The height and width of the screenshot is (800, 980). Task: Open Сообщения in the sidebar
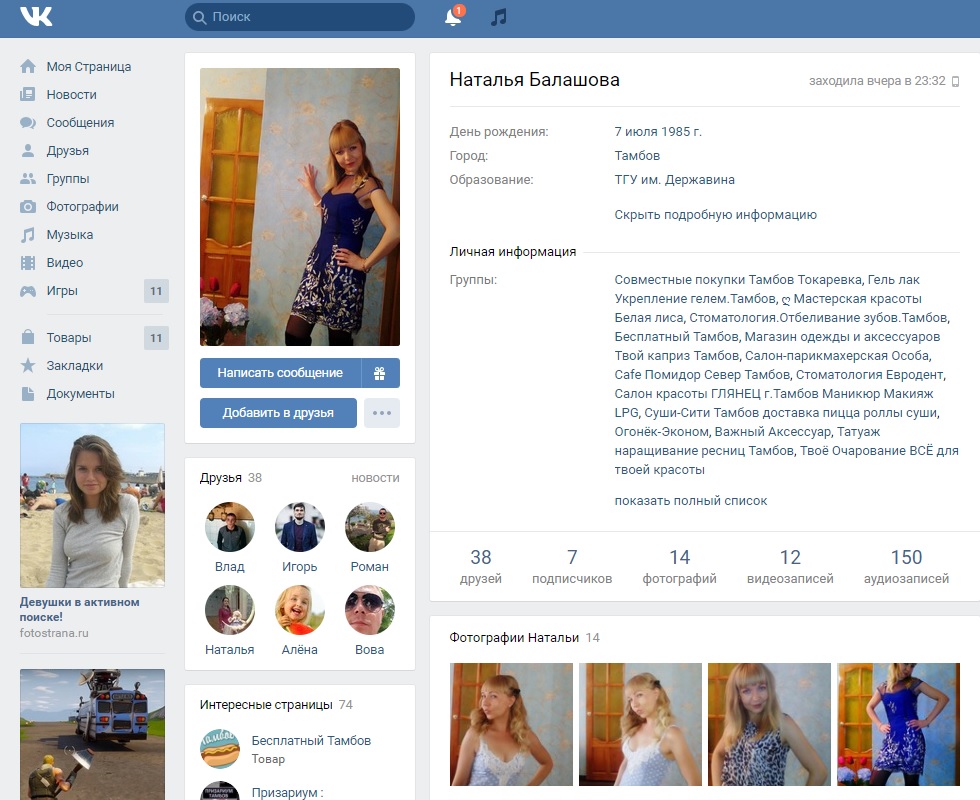point(80,122)
